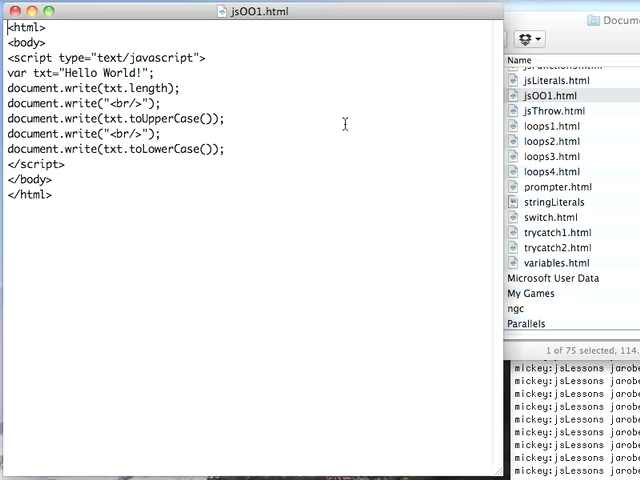Click the closing </body> tag line
The width and height of the screenshot is (640, 480).
point(30,180)
